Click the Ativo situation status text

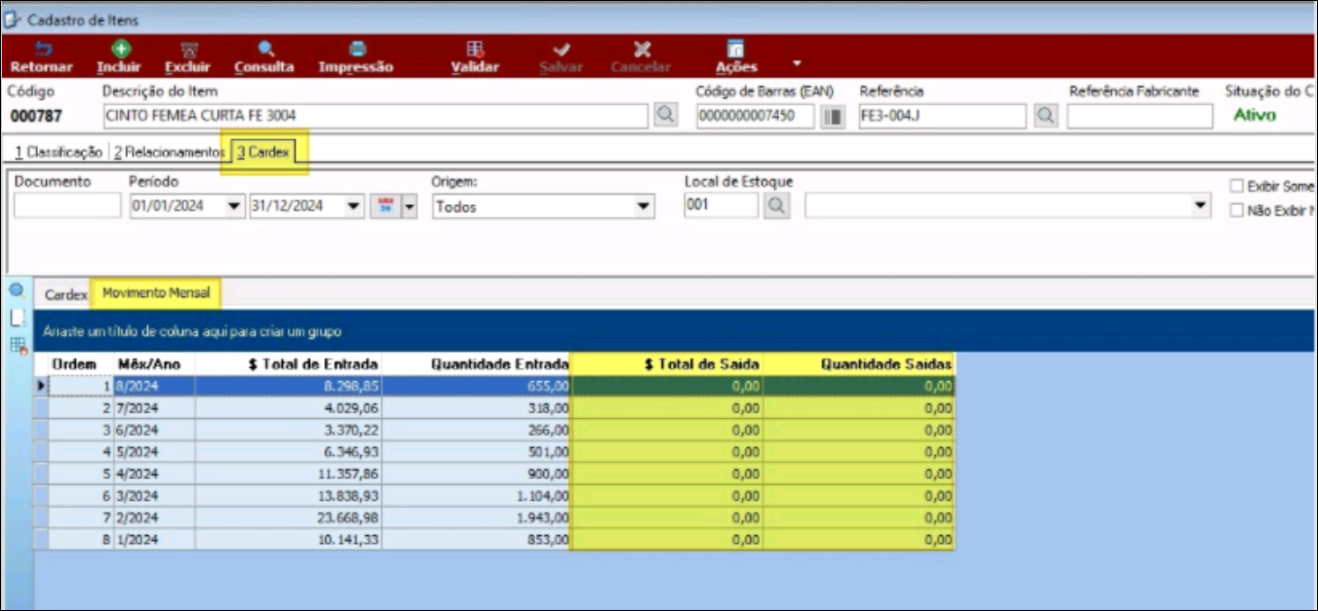(x=1254, y=115)
